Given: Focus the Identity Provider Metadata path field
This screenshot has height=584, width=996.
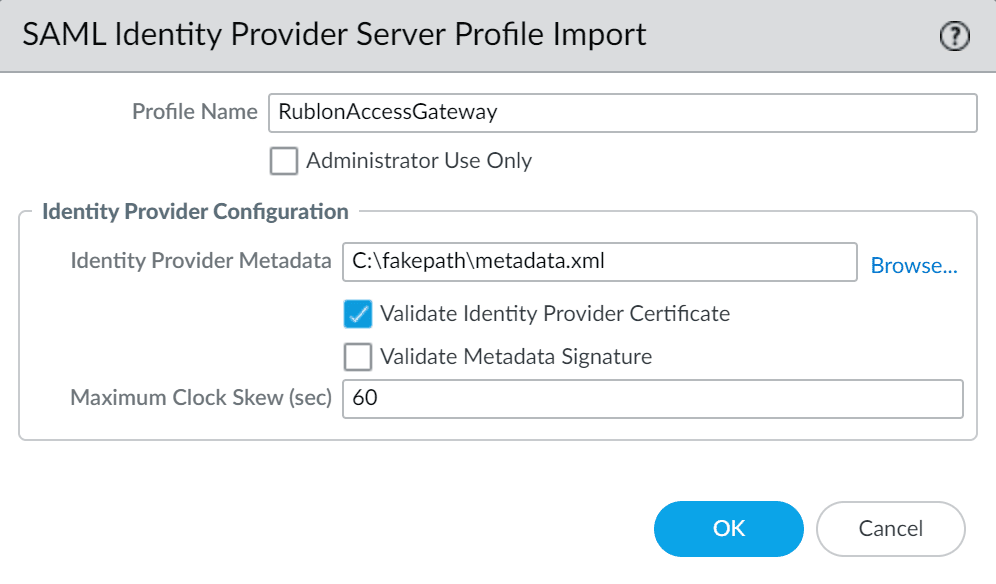Looking at the screenshot, I should (x=598, y=262).
